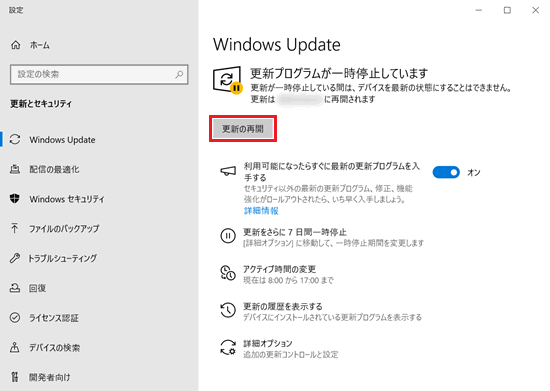Open 詳細オプション settings

[x=268, y=343]
